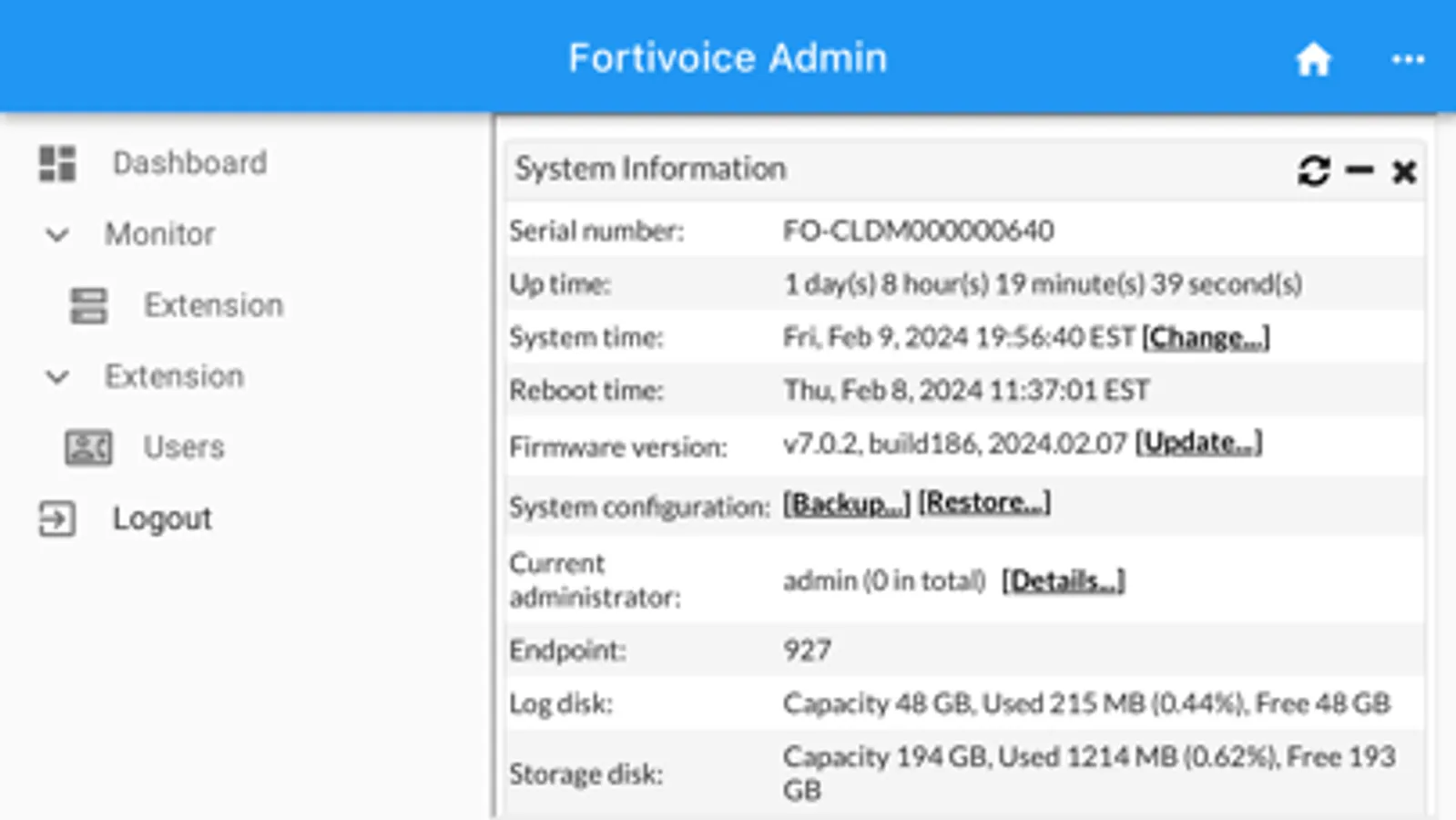
Task: Click the home icon in header
Action: click(x=1313, y=60)
